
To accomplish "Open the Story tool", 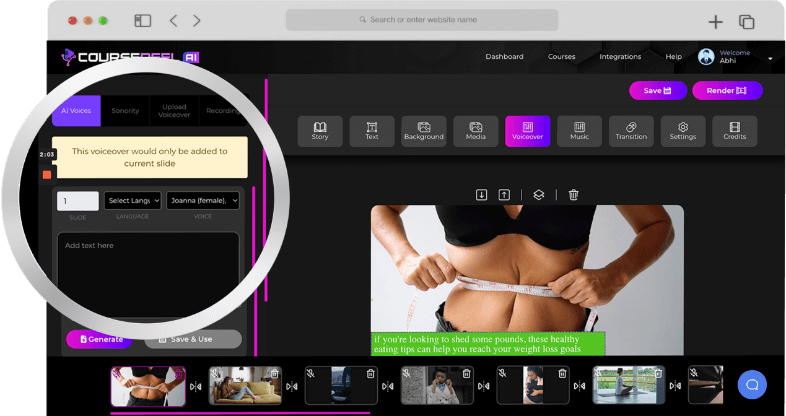I will 320,131.
